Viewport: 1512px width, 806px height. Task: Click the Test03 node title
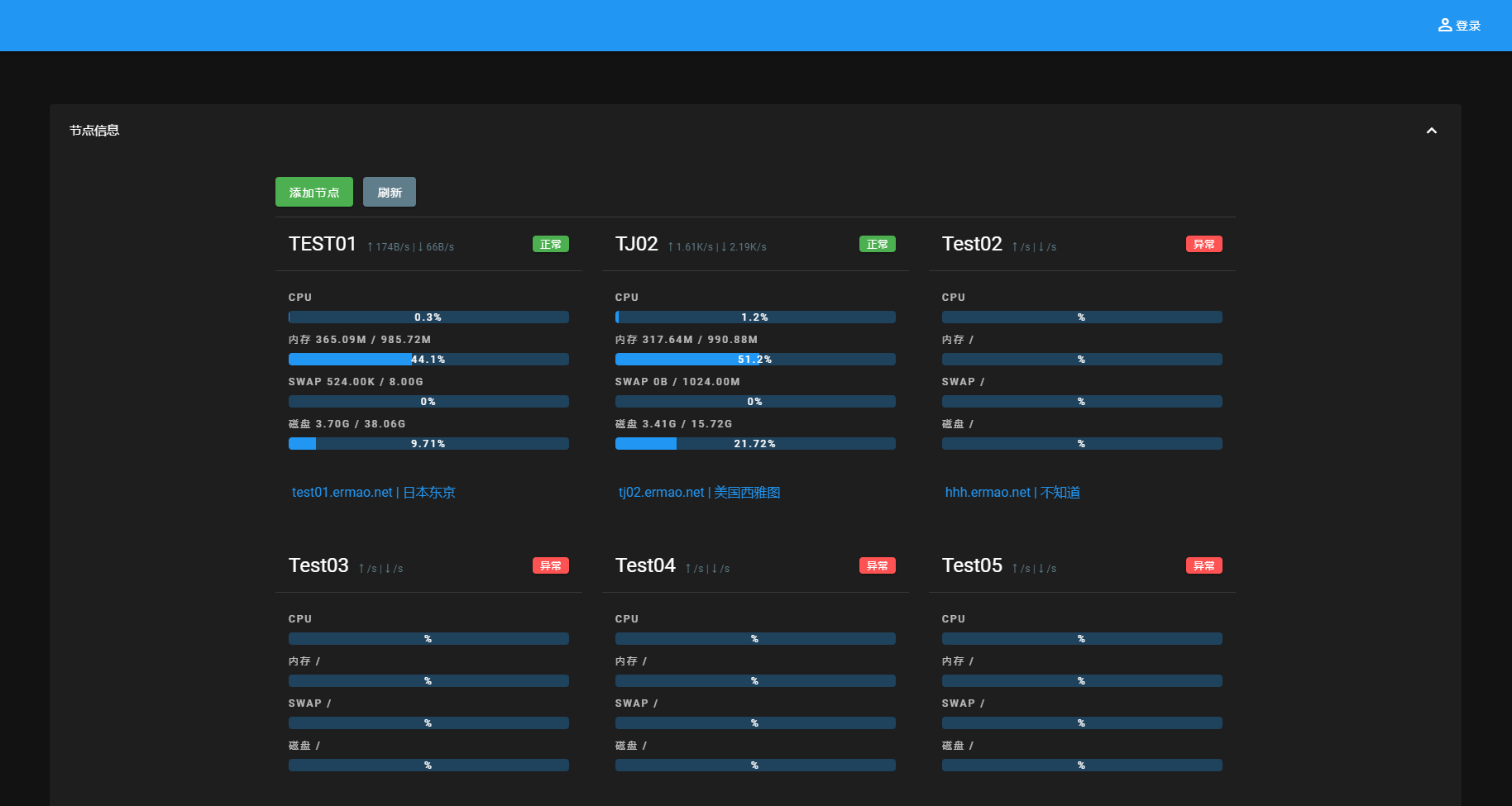(318, 565)
